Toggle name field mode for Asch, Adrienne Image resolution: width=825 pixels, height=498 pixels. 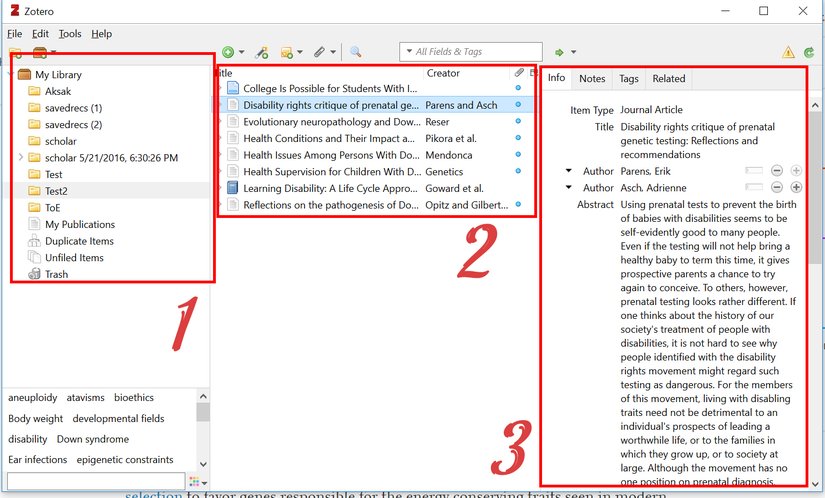[x=754, y=187]
